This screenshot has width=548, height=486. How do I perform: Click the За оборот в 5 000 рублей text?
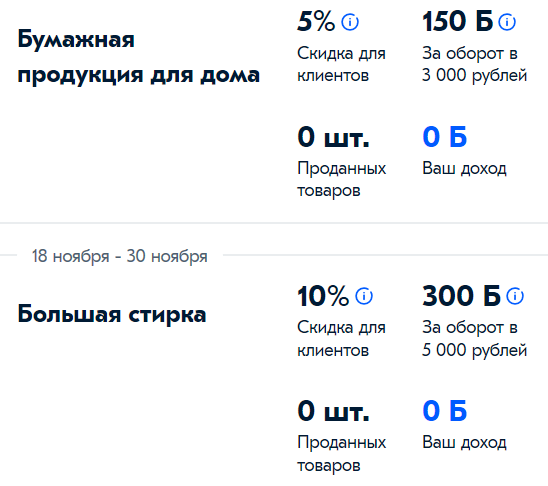[x=475, y=339]
